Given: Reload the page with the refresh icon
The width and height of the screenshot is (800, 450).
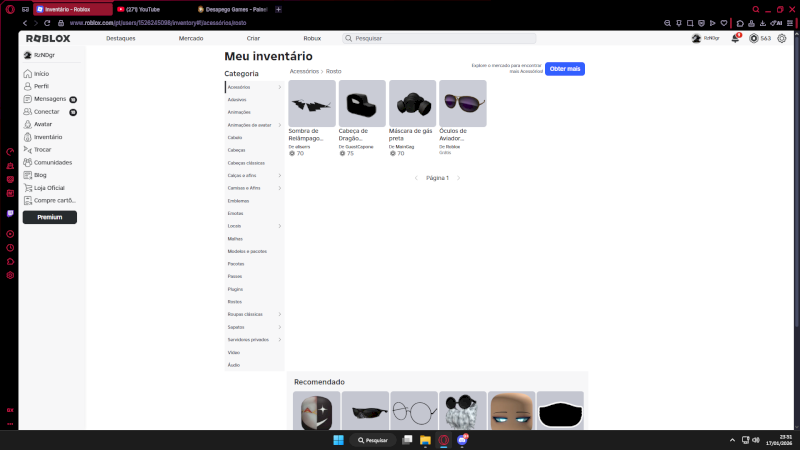Looking at the screenshot, I should tap(47, 23).
